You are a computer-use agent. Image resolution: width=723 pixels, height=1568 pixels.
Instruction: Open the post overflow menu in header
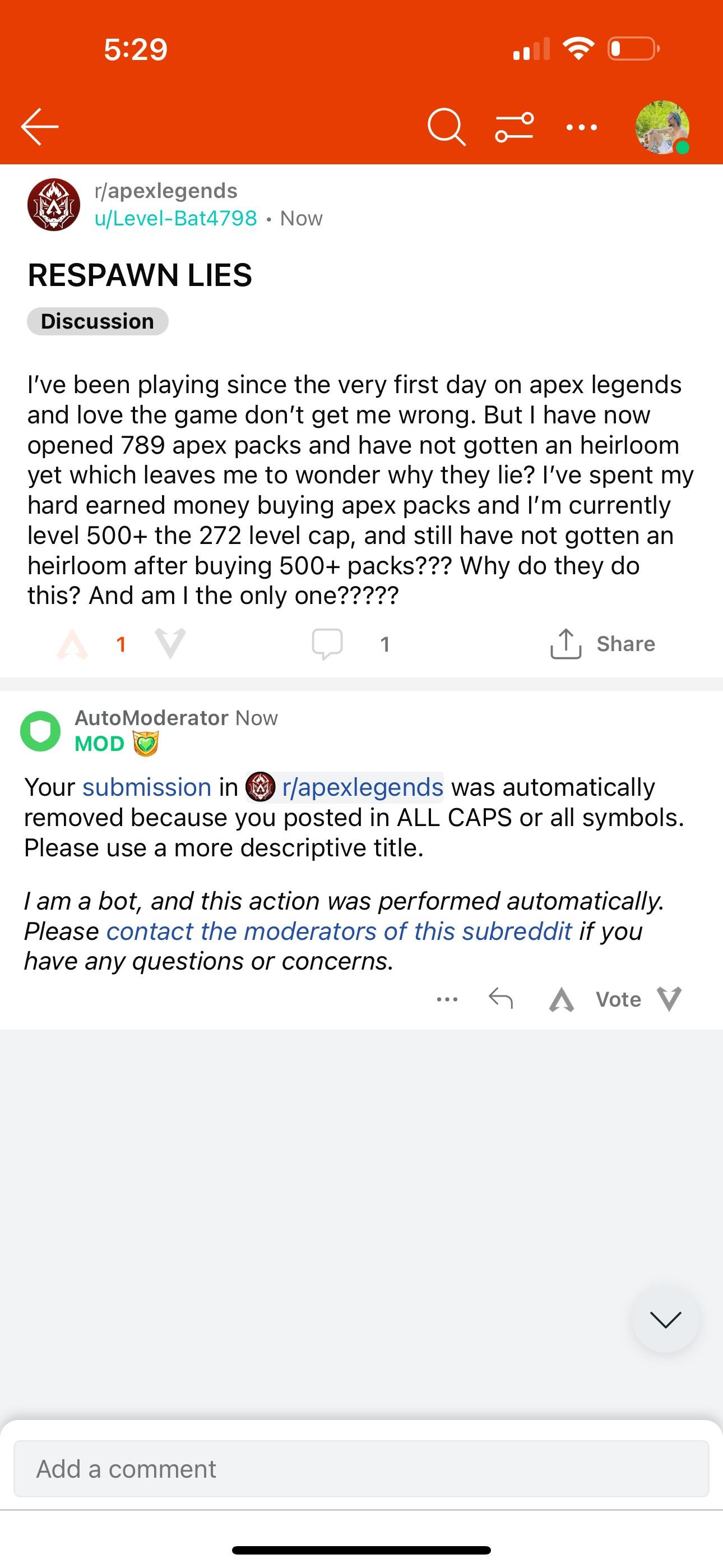(581, 127)
